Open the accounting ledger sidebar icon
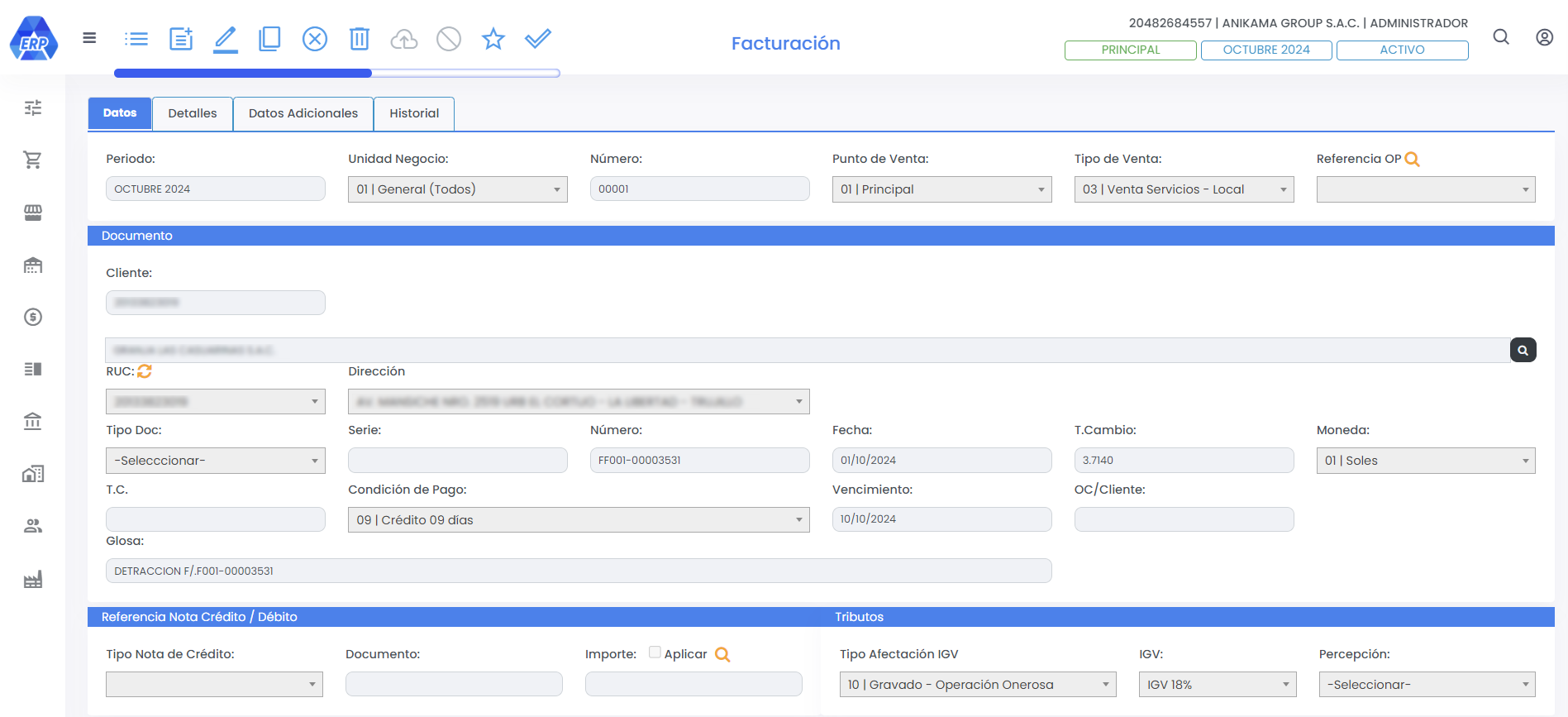Screen dimensions: 1568x717 (33, 369)
